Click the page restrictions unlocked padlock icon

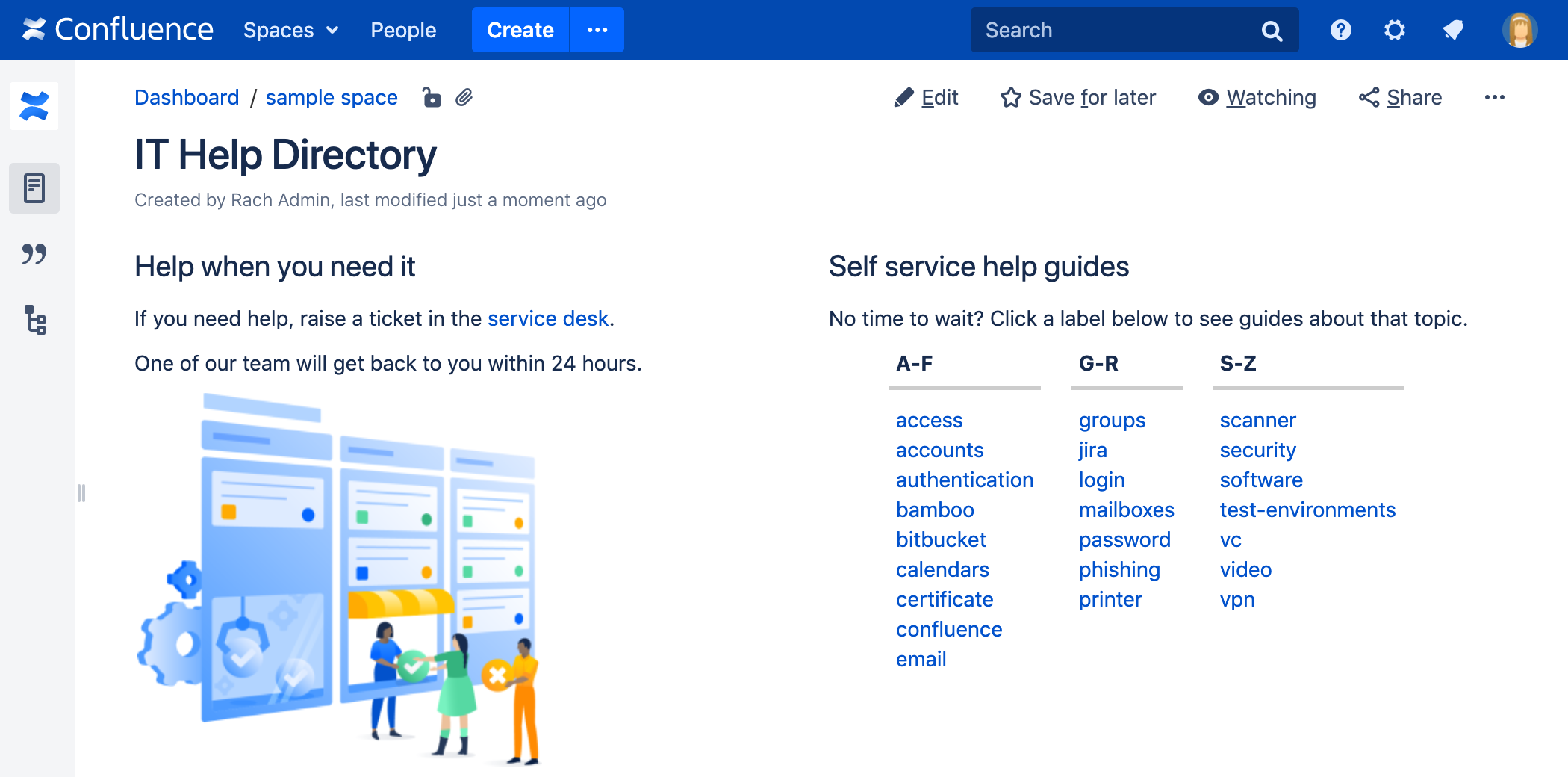pyautogui.click(x=432, y=98)
